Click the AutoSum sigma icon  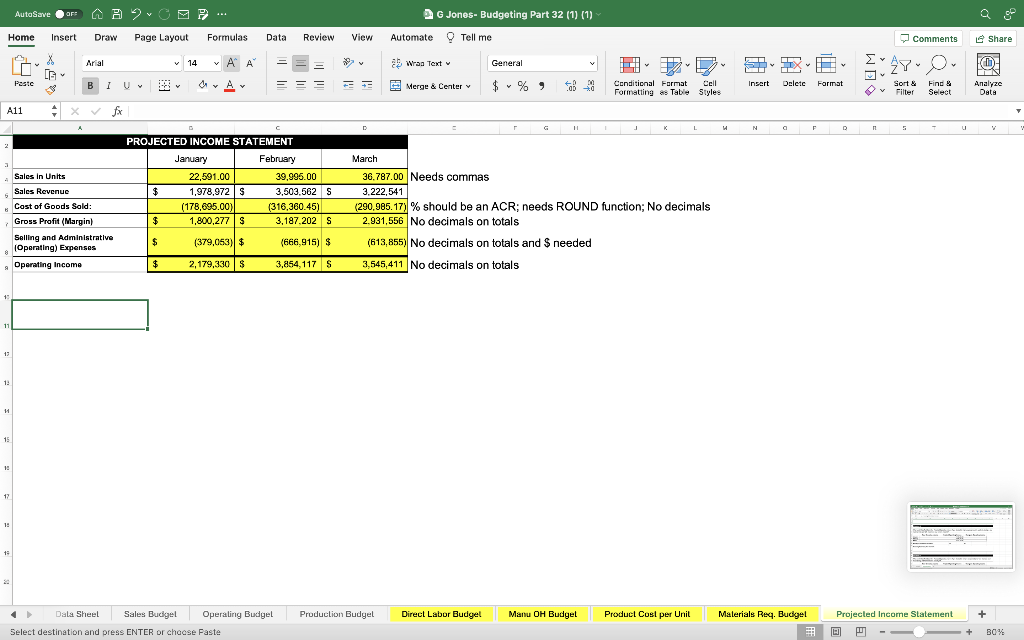click(x=871, y=59)
